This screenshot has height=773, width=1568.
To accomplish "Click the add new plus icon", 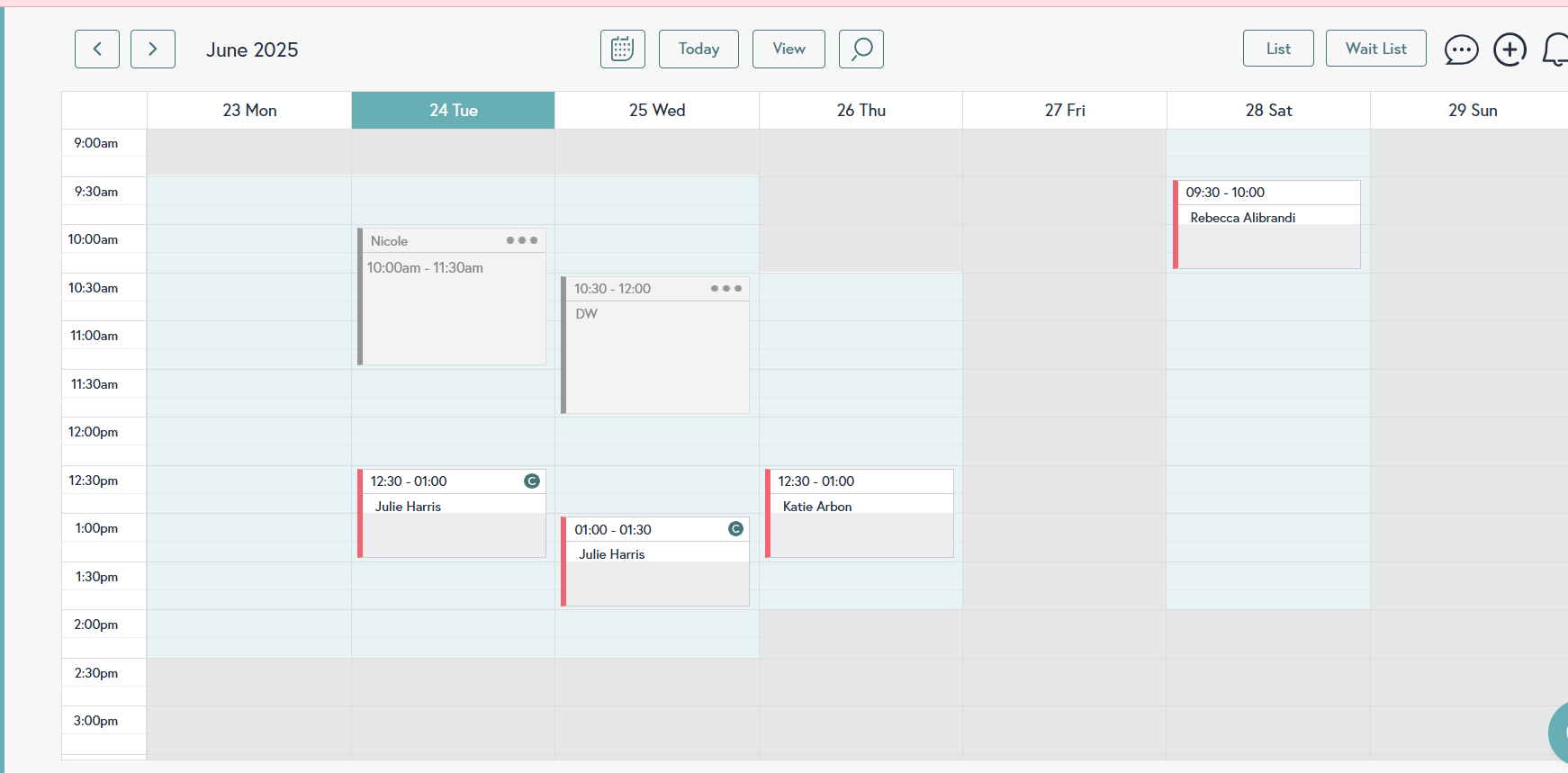I will (x=1509, y=49).
